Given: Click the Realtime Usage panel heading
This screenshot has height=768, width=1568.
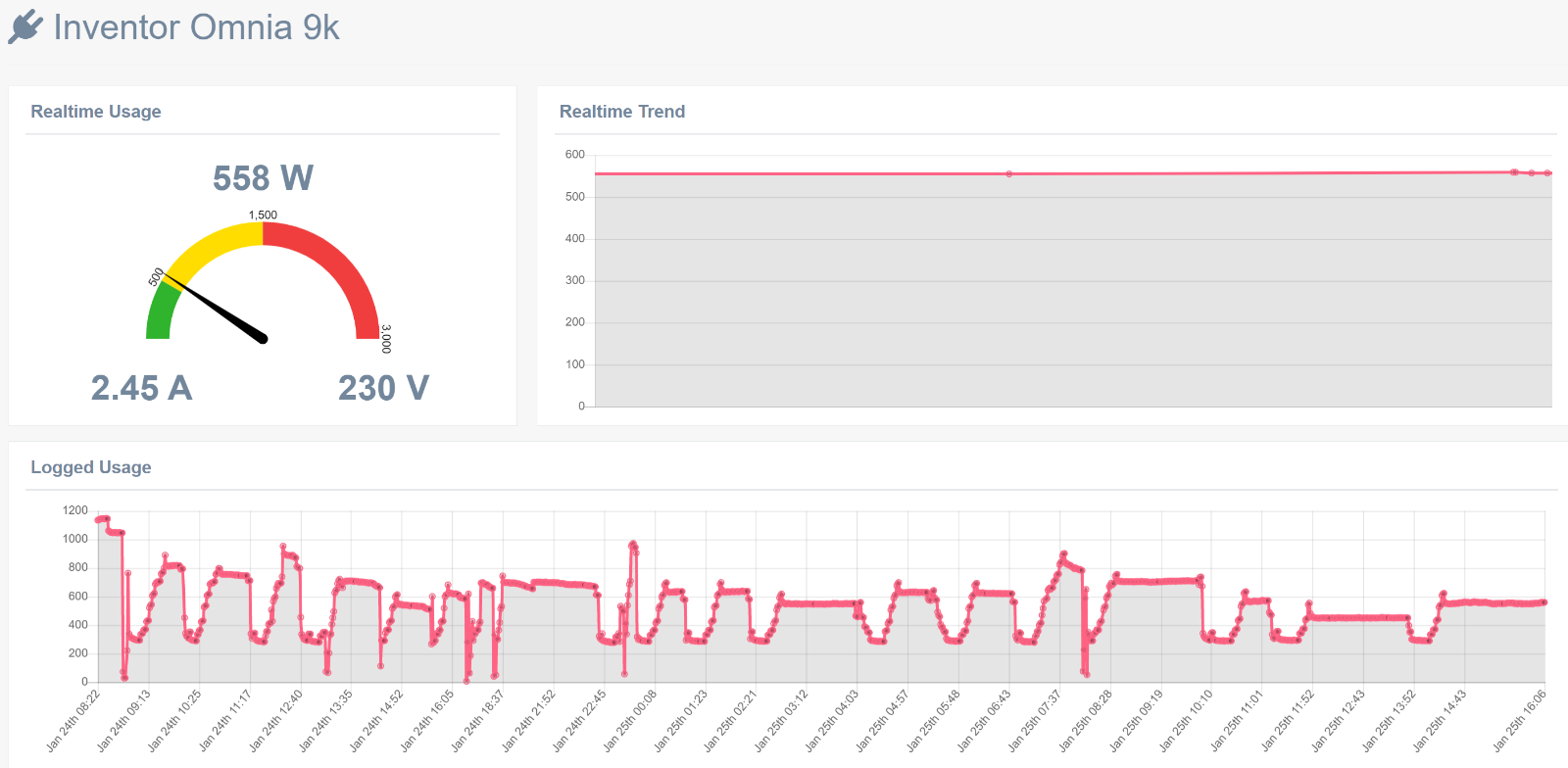Looking at the screenshot, I should (96, 112).
